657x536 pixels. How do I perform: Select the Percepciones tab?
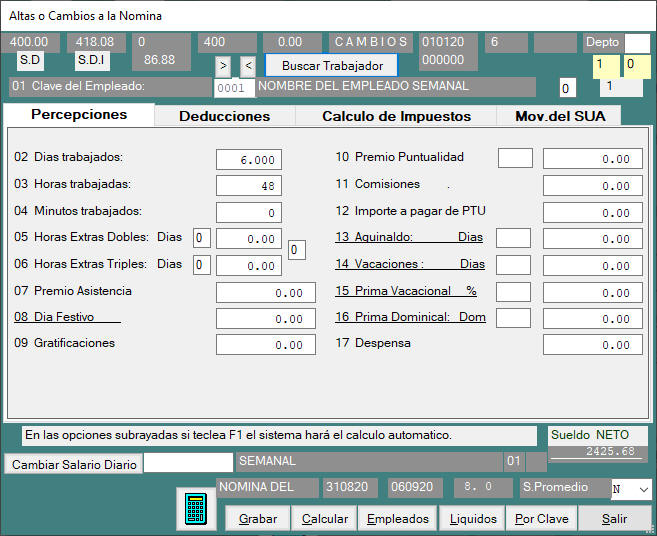tap(79, 115)
